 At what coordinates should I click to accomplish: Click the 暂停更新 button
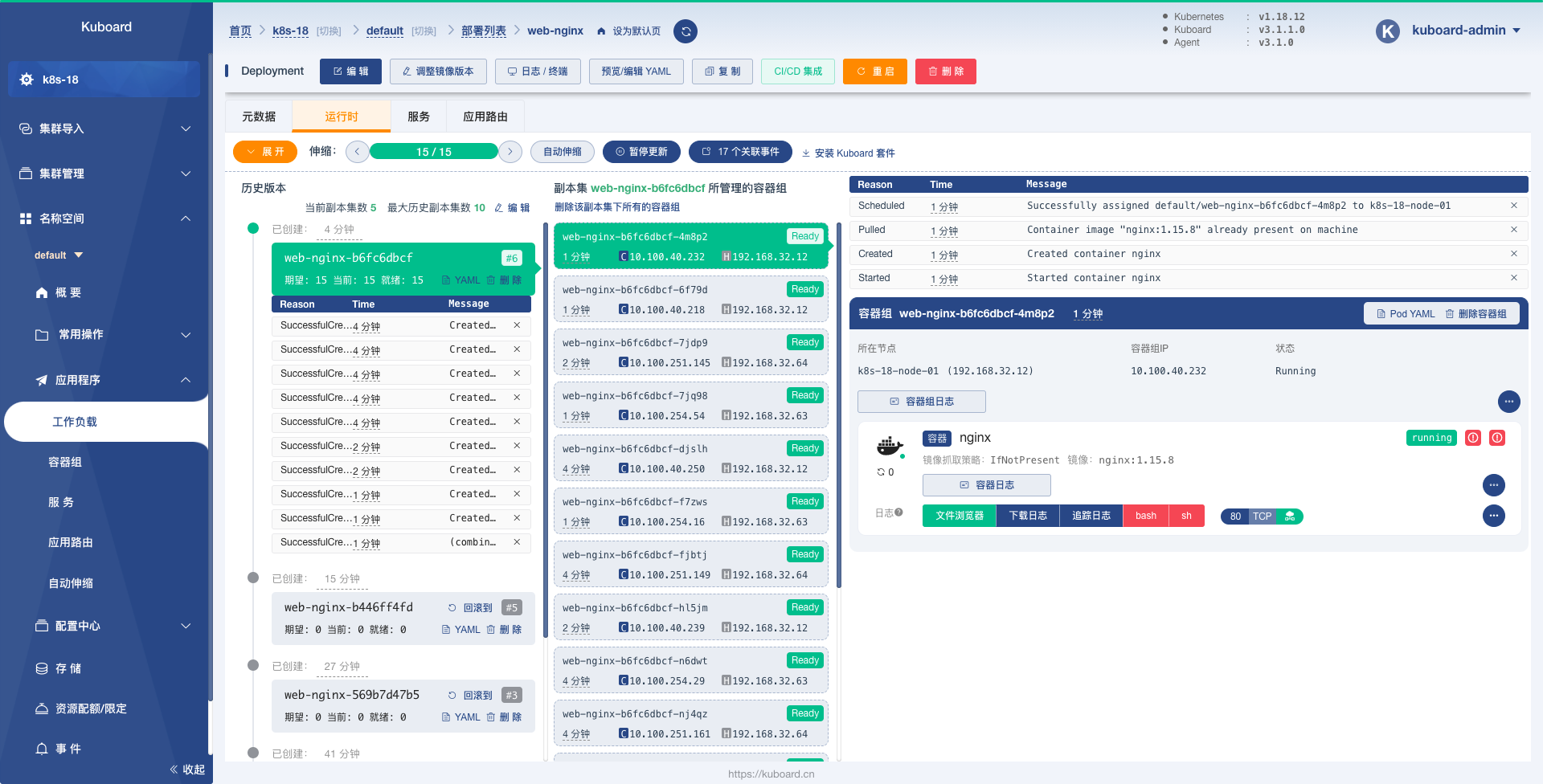coord(641,152)
